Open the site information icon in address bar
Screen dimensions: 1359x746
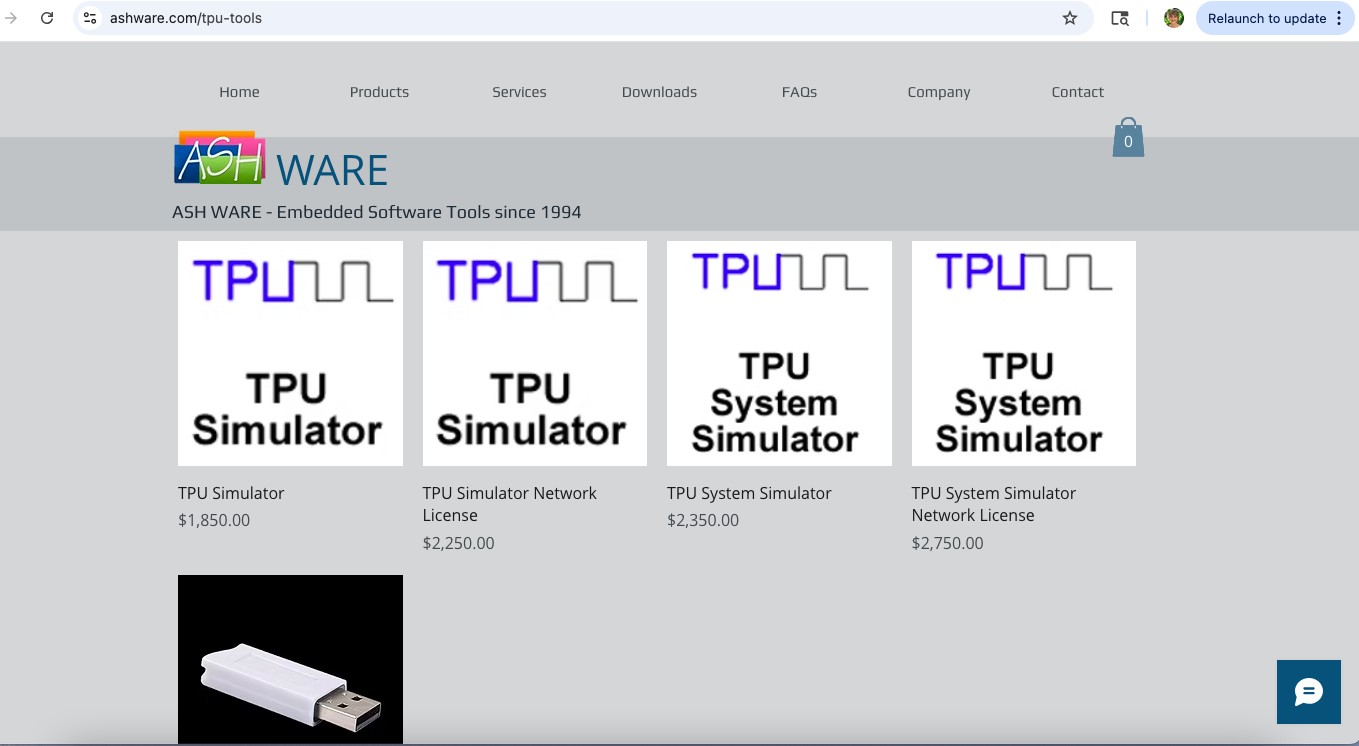tap(90, 18)
